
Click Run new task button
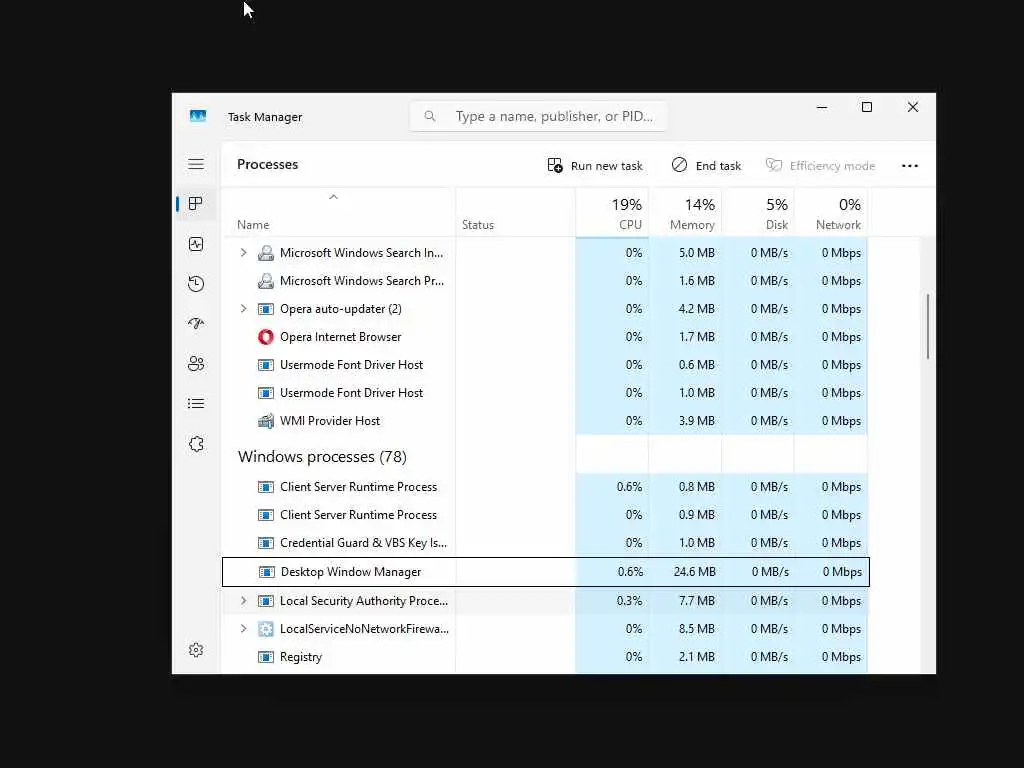click(595, 166)
